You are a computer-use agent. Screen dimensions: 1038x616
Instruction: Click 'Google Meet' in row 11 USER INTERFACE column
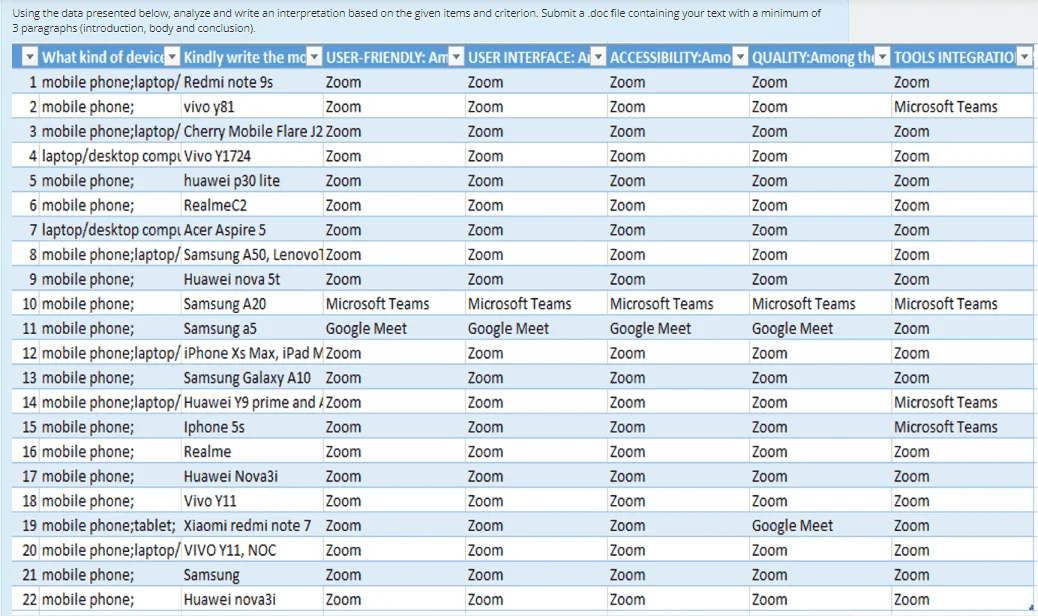point(508,328)
